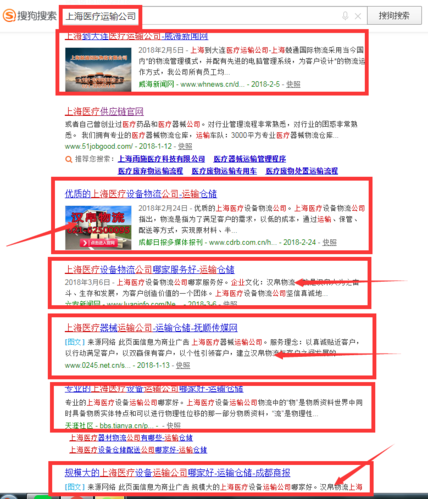
Task: Open result 上海医疗供应链官网
Action: point(104,111)
